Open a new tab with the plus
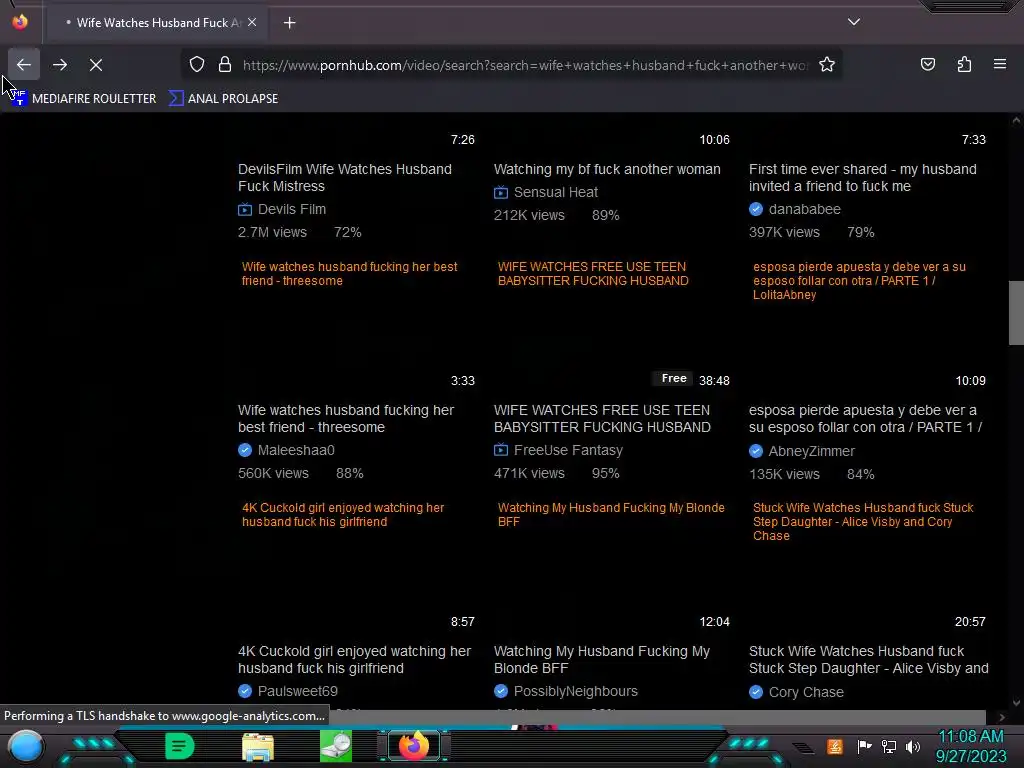 [289, 23]
